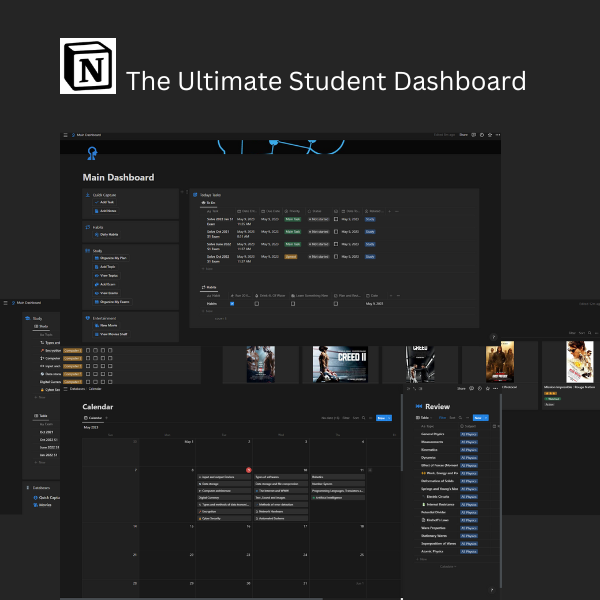This screenshot has height=600, width=600.
Task: Expand Table view dropdown in Review panel
Action: click(424, 417)
